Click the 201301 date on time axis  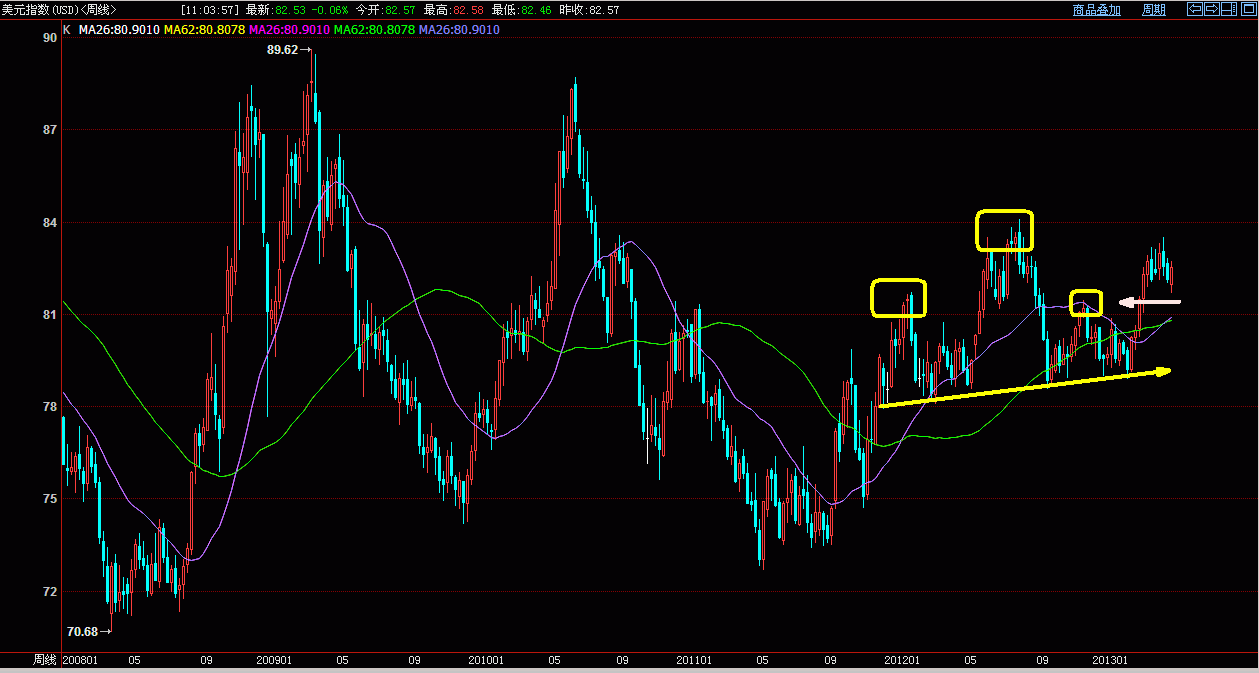1110,660
